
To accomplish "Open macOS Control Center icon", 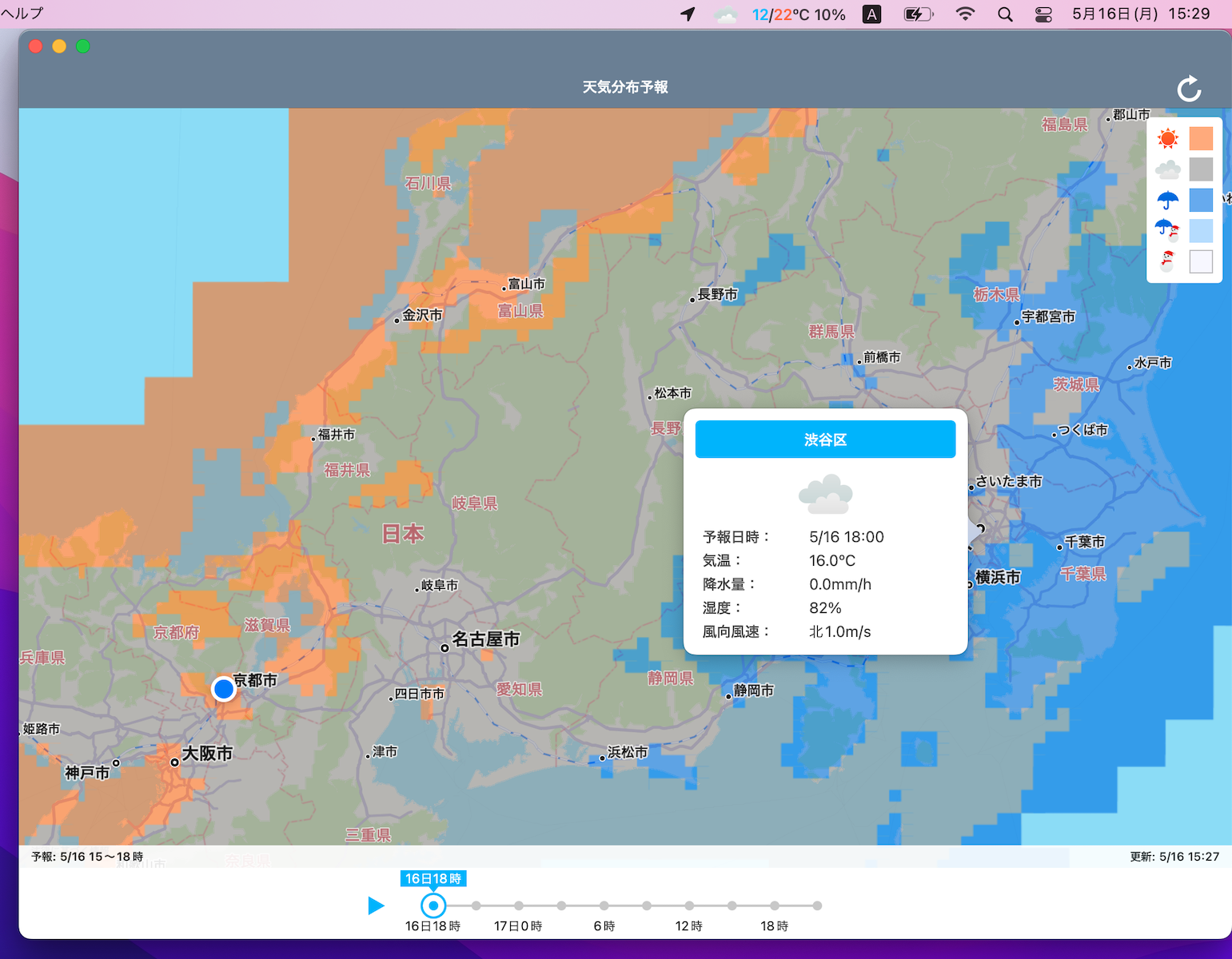I will coord(1043,14).
